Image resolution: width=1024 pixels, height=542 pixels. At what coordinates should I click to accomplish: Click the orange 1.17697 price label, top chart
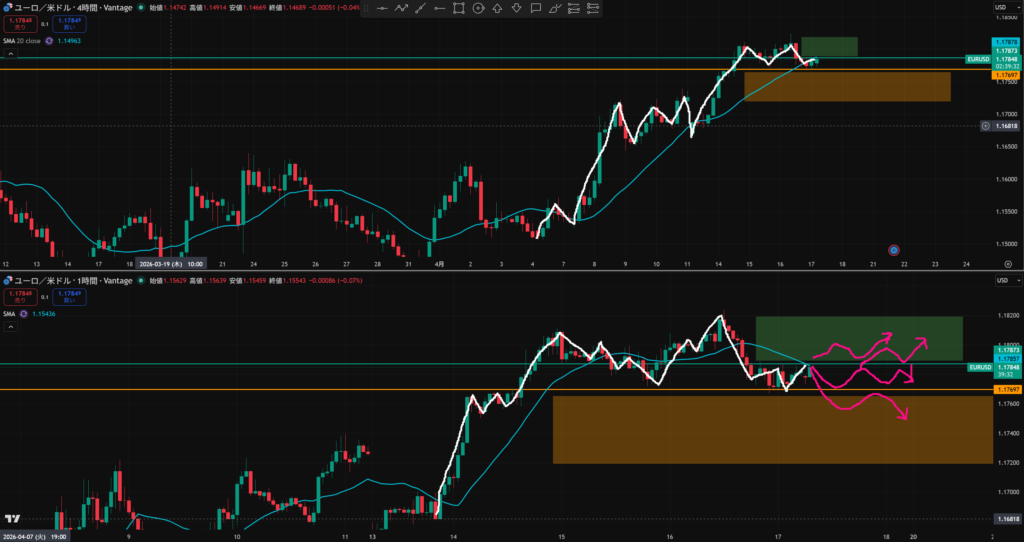click(x=1004, y=75)
